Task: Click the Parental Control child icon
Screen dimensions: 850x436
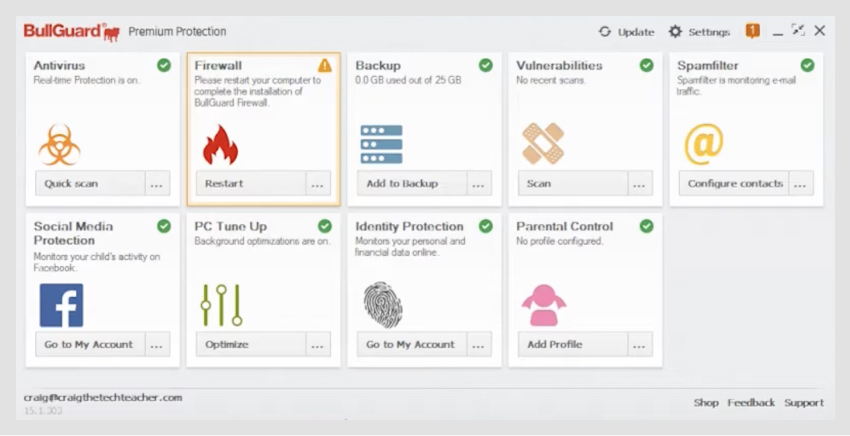Action: 543,305
